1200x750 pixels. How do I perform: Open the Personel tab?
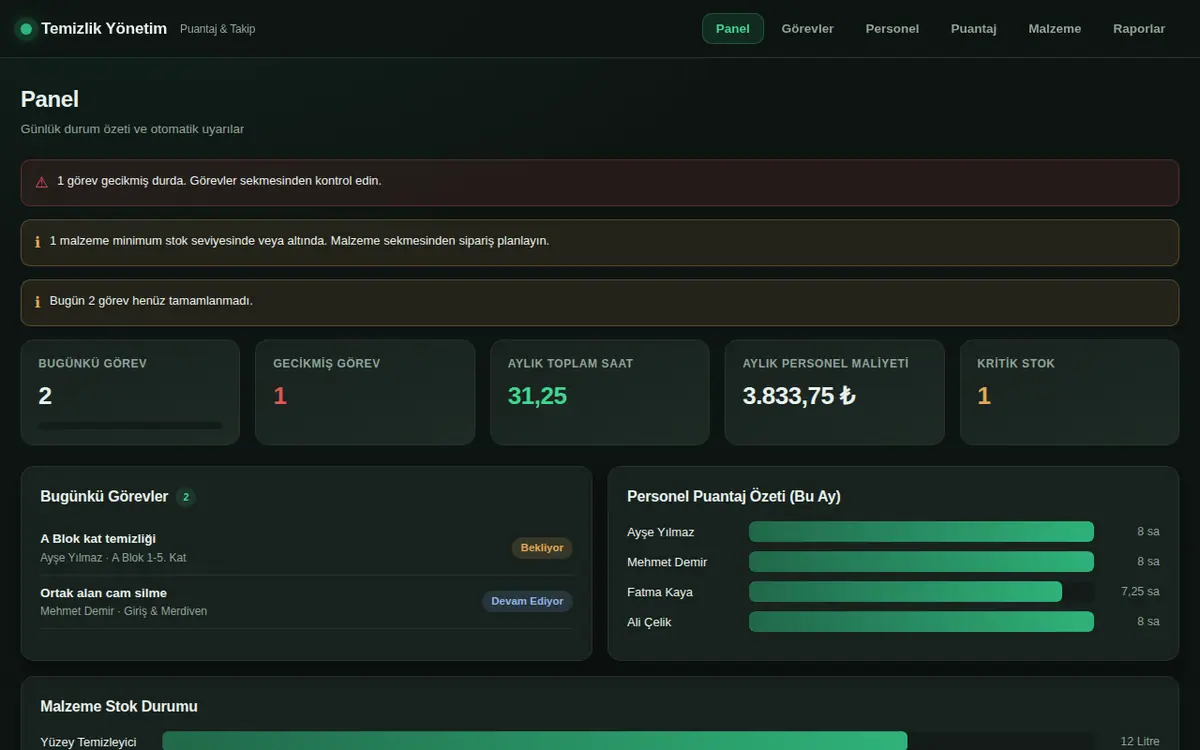pyautogui.click(x=892, y=29)
